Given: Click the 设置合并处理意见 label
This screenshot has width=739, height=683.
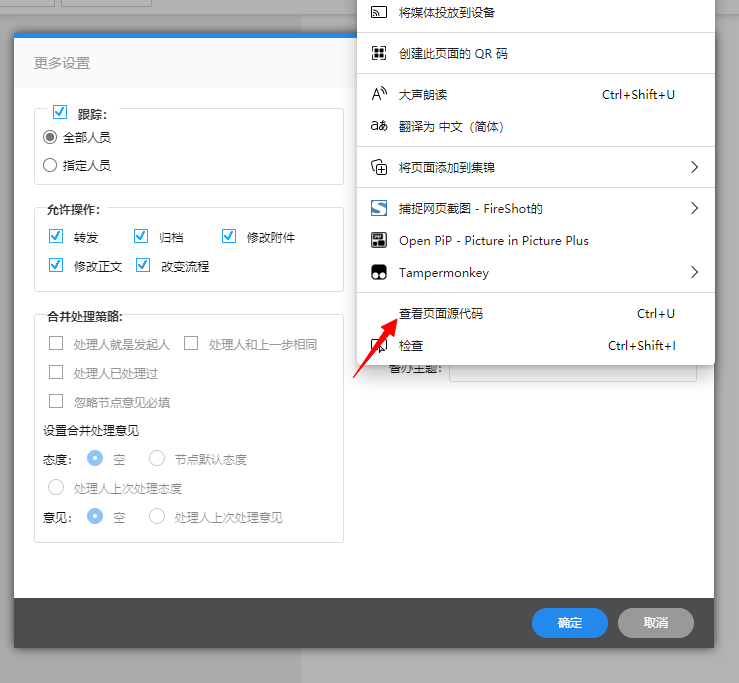Looking at the screenshot, I should [x=91, y=430].
